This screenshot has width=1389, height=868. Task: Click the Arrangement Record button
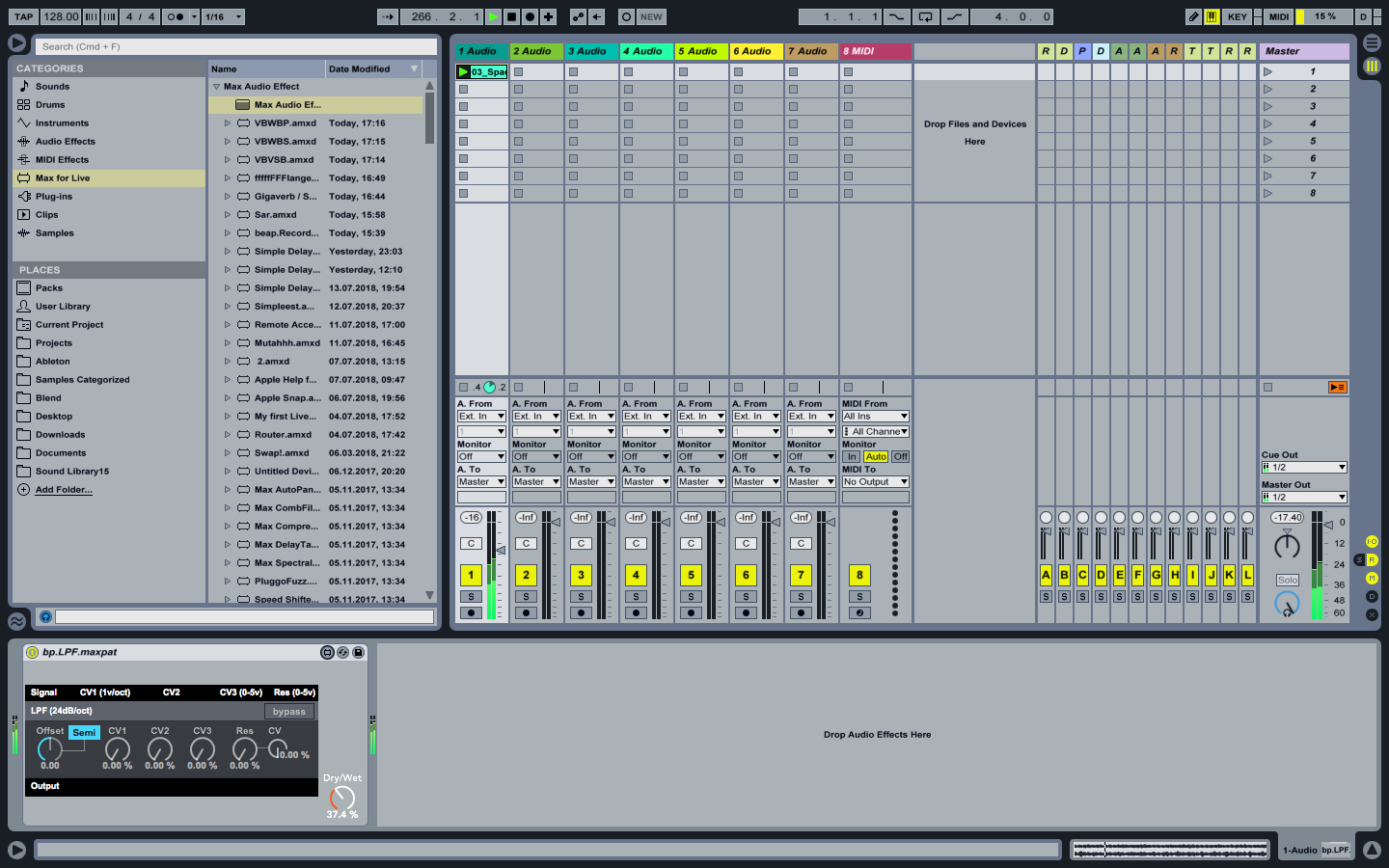click(x=530, y=16)
